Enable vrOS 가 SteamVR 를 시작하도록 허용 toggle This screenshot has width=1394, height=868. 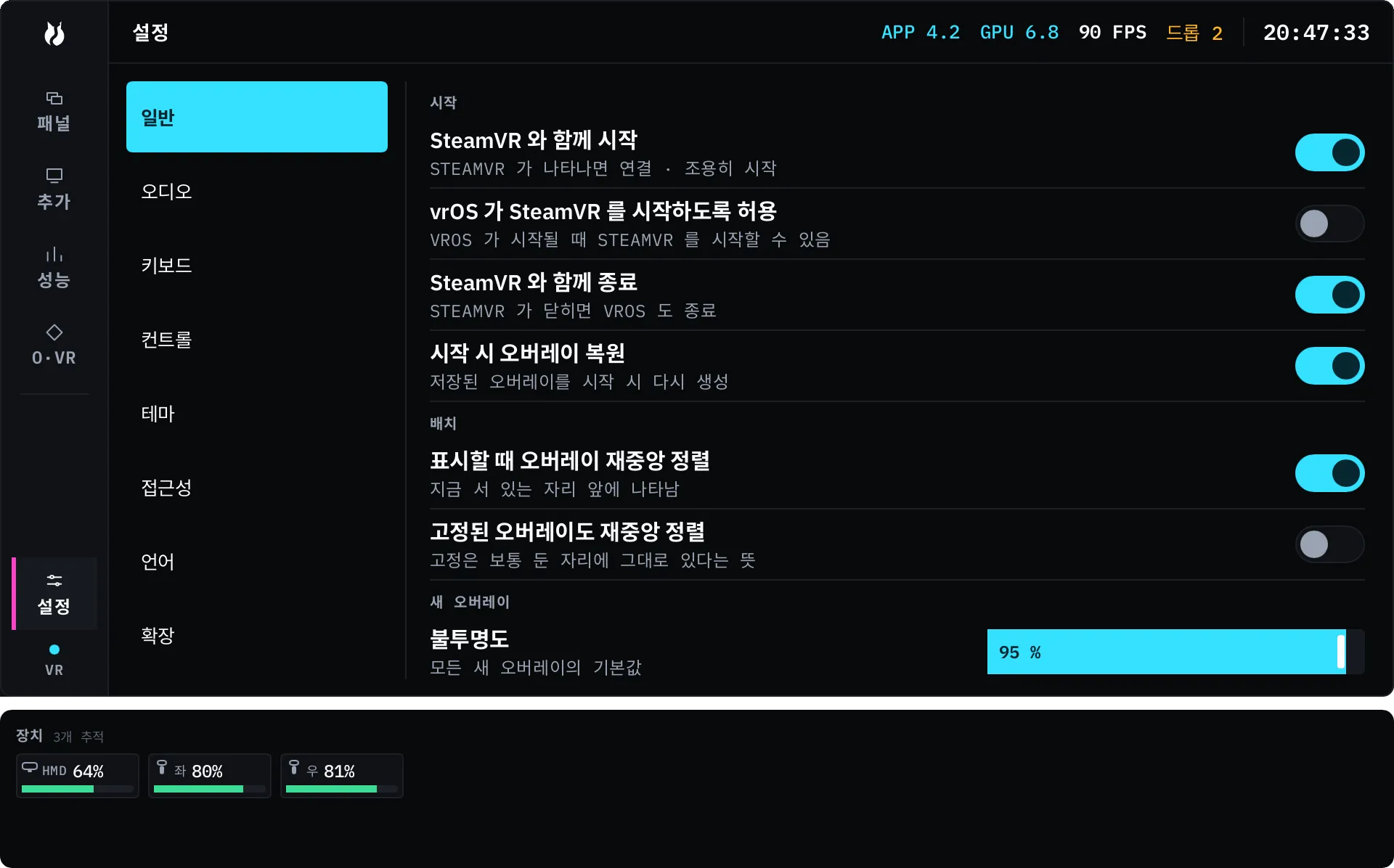1329,224
